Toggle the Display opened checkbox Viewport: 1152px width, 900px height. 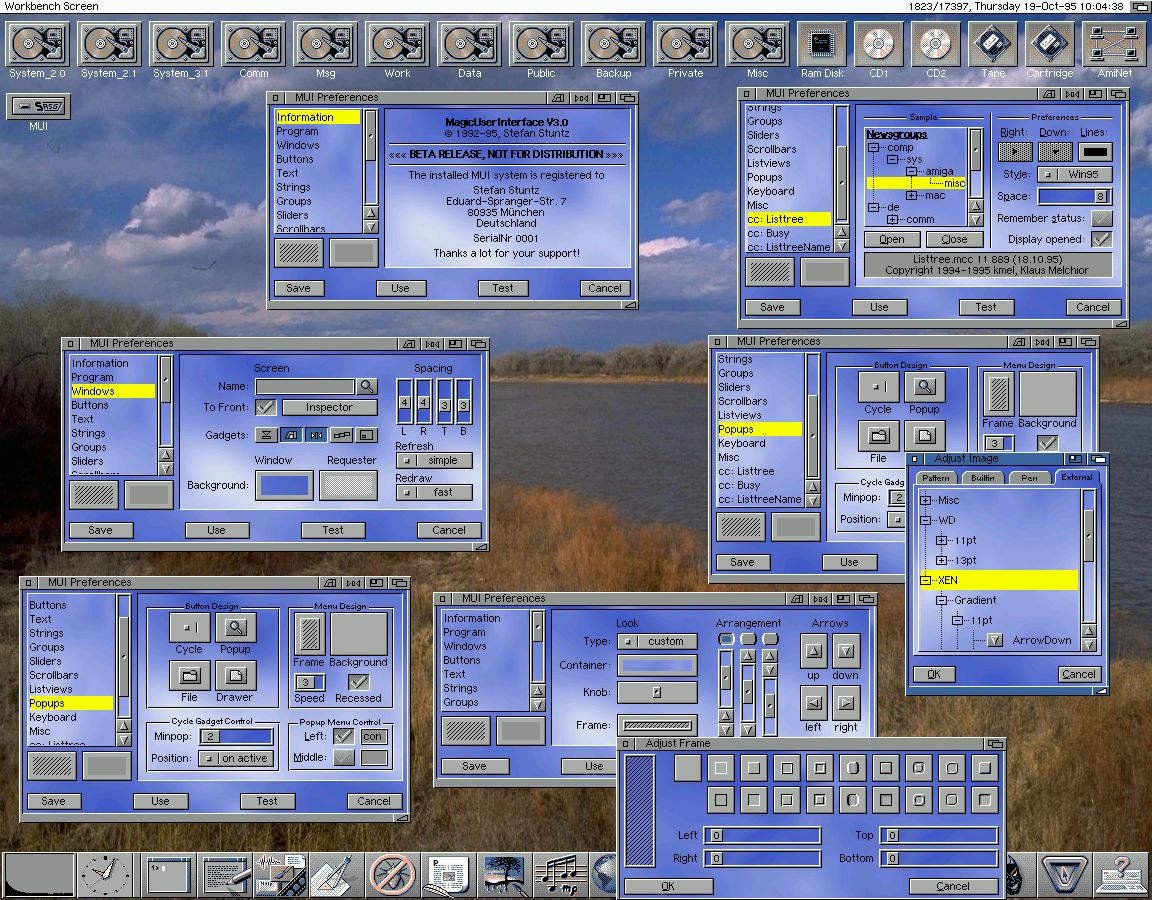(1101, 239)
